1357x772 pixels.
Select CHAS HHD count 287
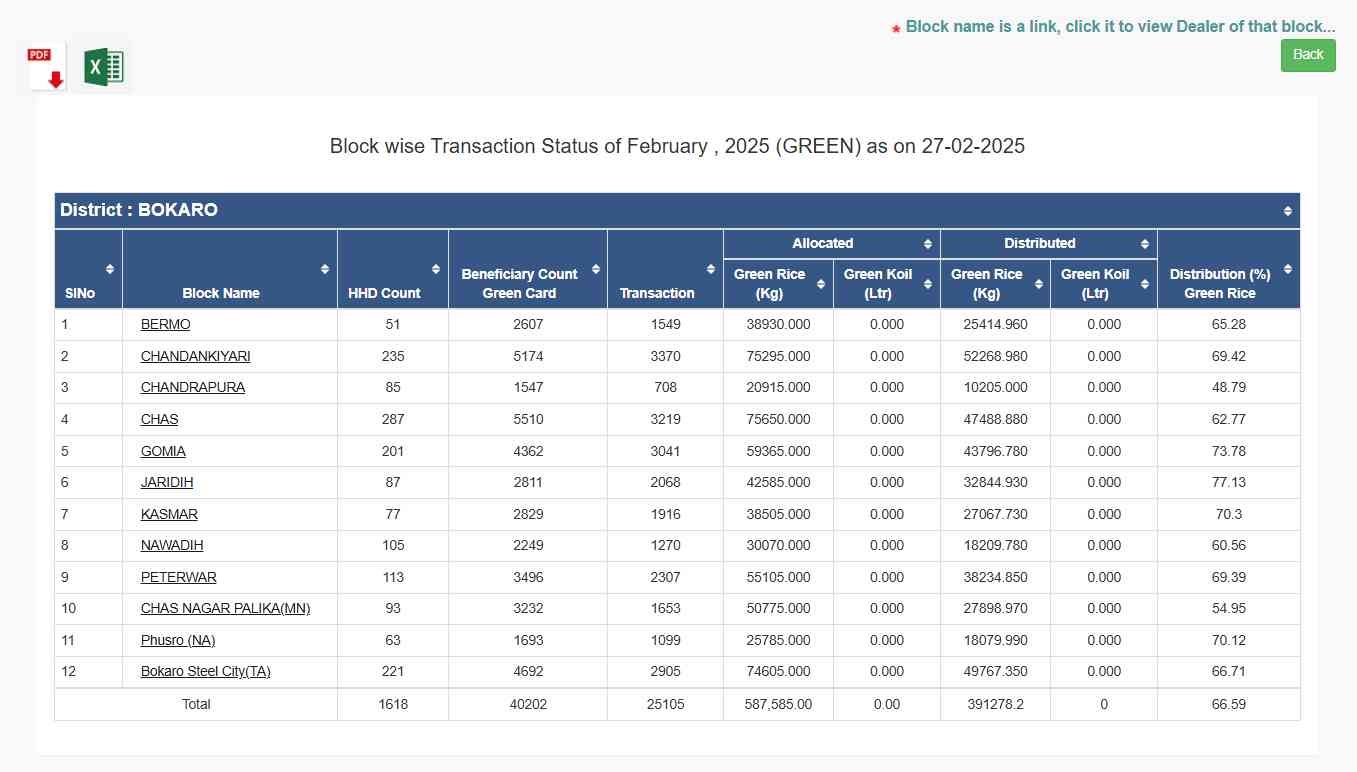pyautogui.click(x=393, y=419)
